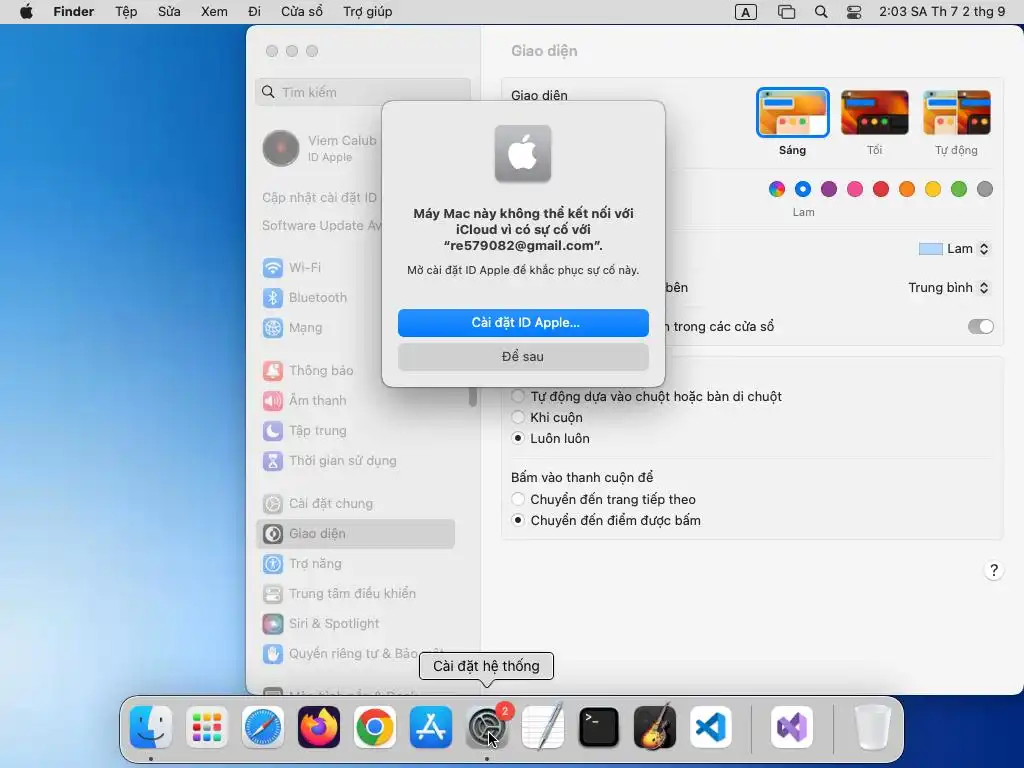Open Siri & Spotlight settings
This screenshot has width=1024, height=768.
click(x=321, y=624)
